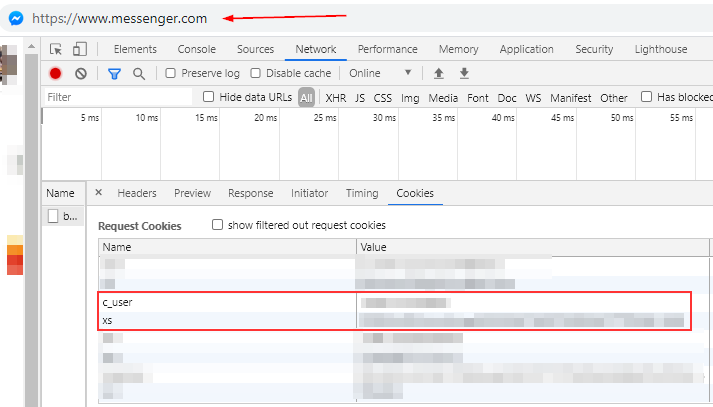This screenshot has height=407, width=713.
Task: Show the request Response tab
Action: click(x=251, y=193)
